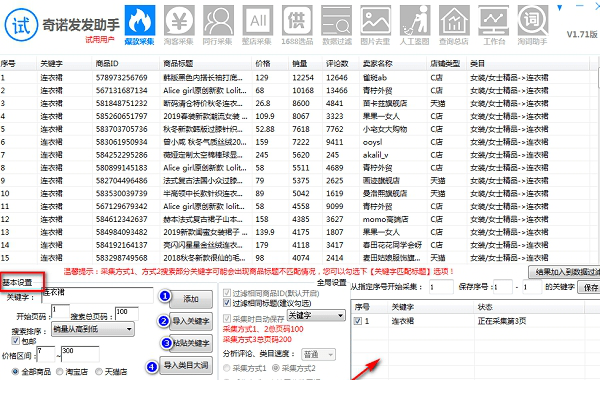This screenshot has width=600, height=395.
Task: Select seller name akalil_v
Action: click(x=375, y=155)
